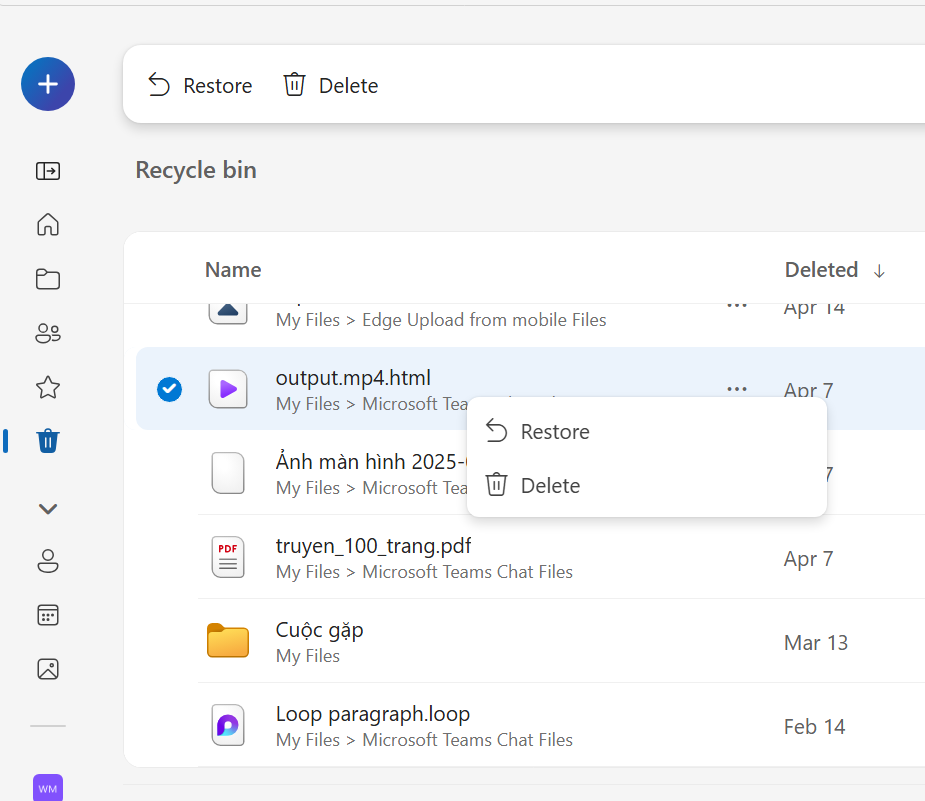
Task: Click the blank icon for Ảnh màn hình file
Action: 228,473
